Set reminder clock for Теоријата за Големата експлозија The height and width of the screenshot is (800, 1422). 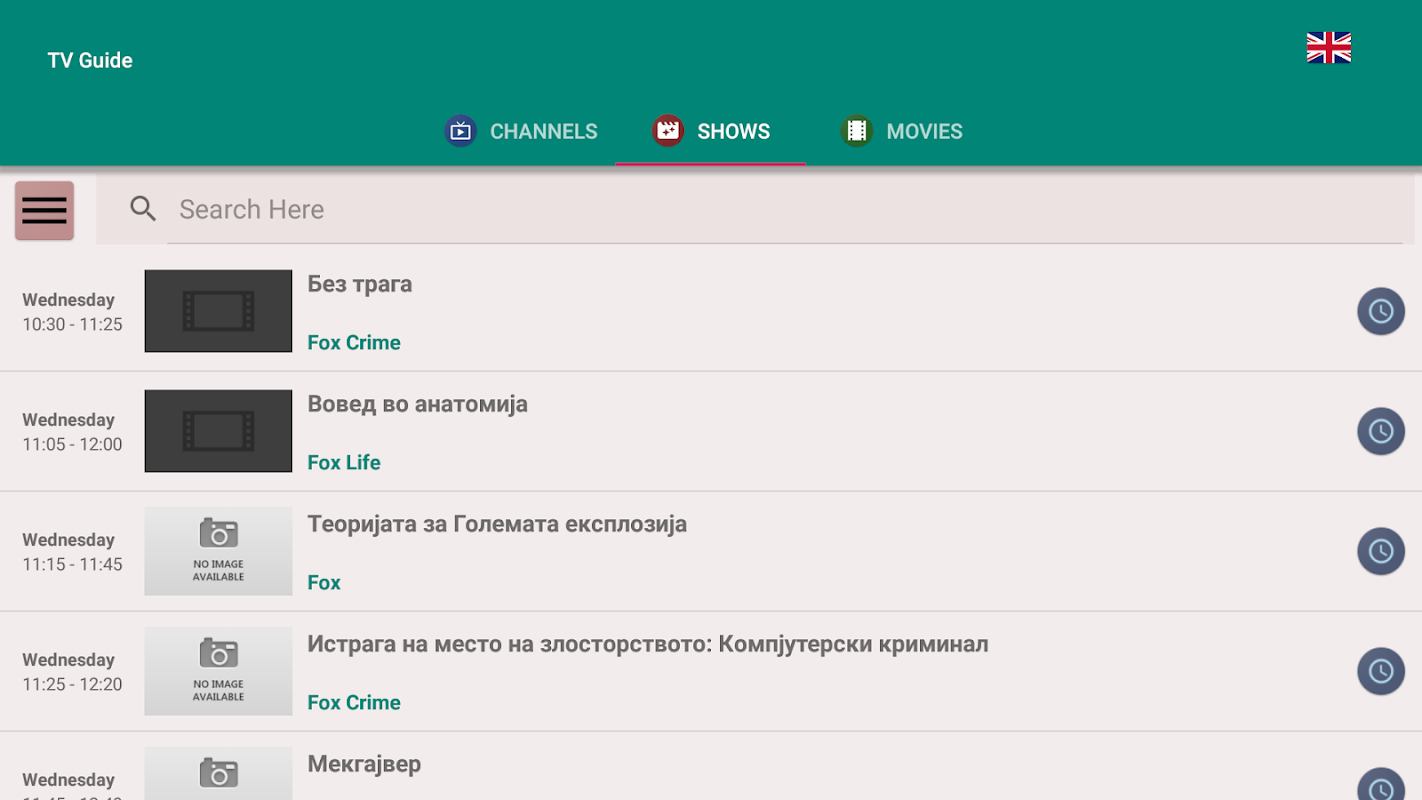(x=1381, y=551)
